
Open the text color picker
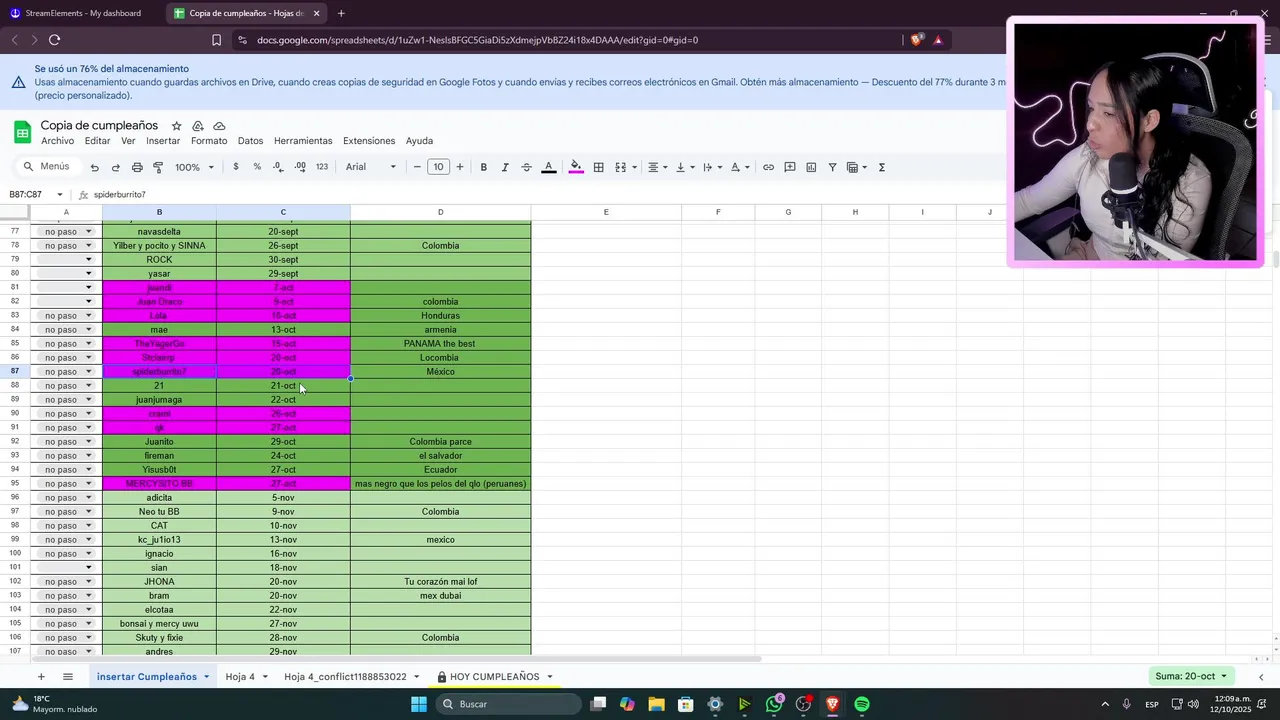[x=548, y=167]
